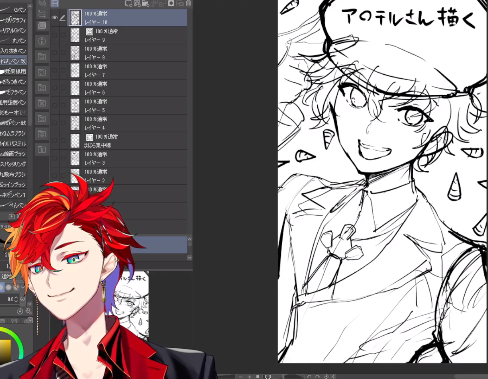The width and height of the screenshot is (488, 379).
Task: Select the 丸ペン brush
Action: point(13,41)
